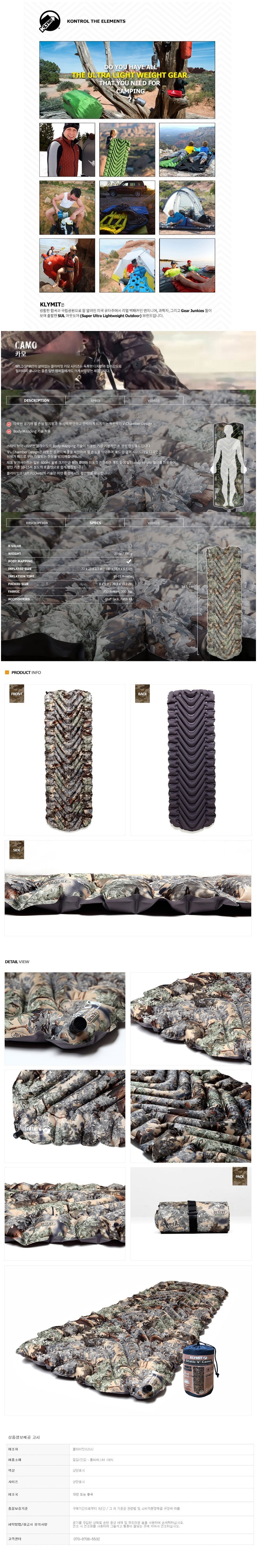Open detail photo of the inflation valve
The image size is (259, 1568).
65,1018
